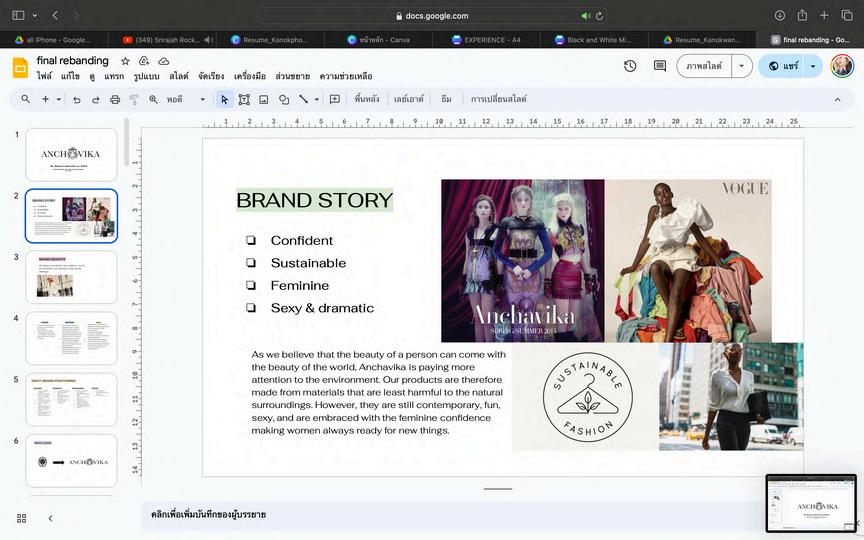Open the Google account avatar

click(x=842, y=66)
